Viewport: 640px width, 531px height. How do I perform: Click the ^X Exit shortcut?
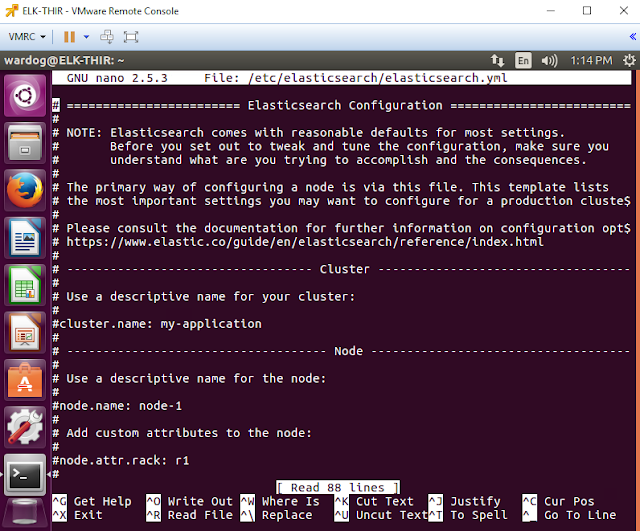click(78, 515)
